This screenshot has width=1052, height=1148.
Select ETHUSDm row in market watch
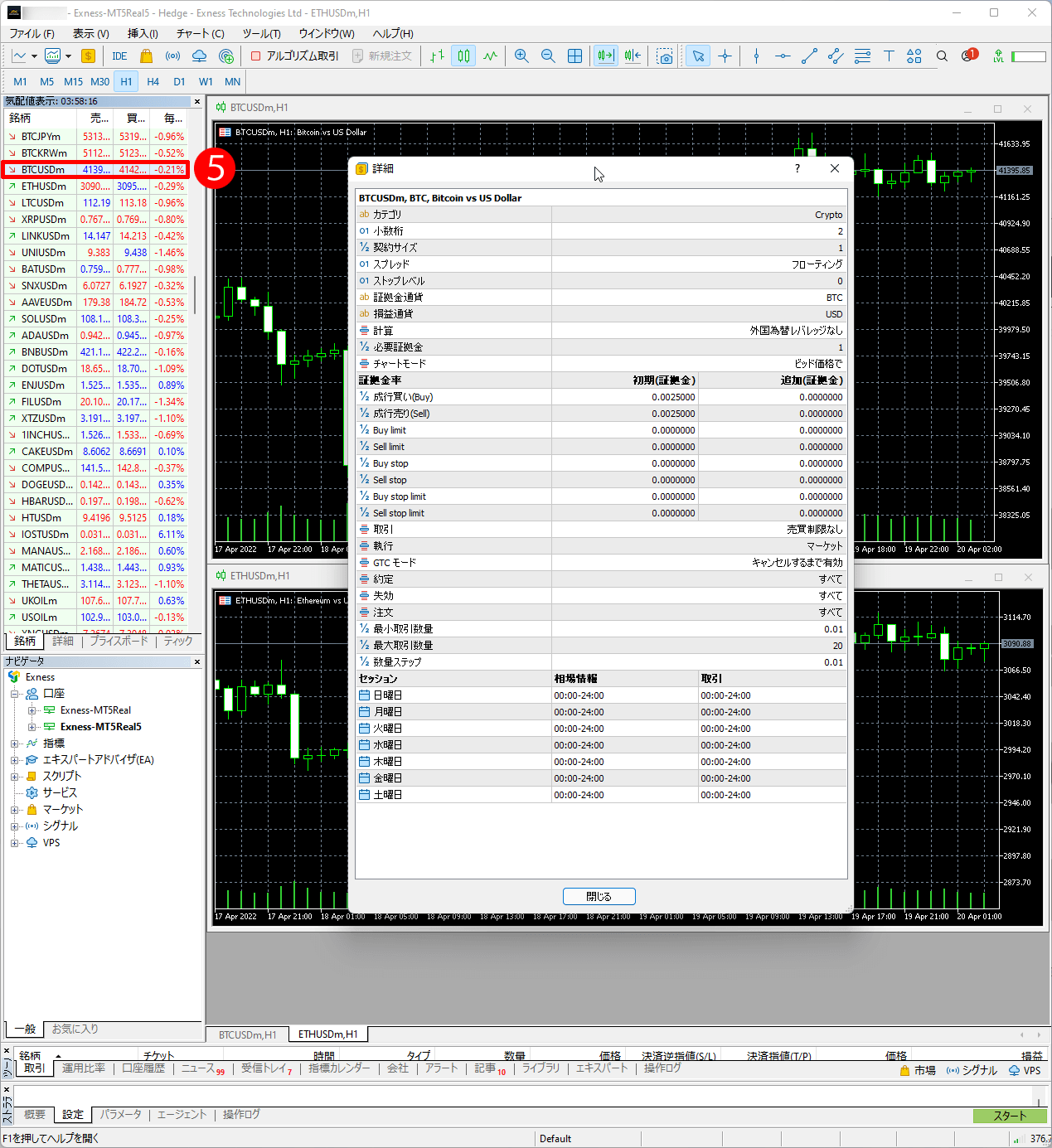44,186
